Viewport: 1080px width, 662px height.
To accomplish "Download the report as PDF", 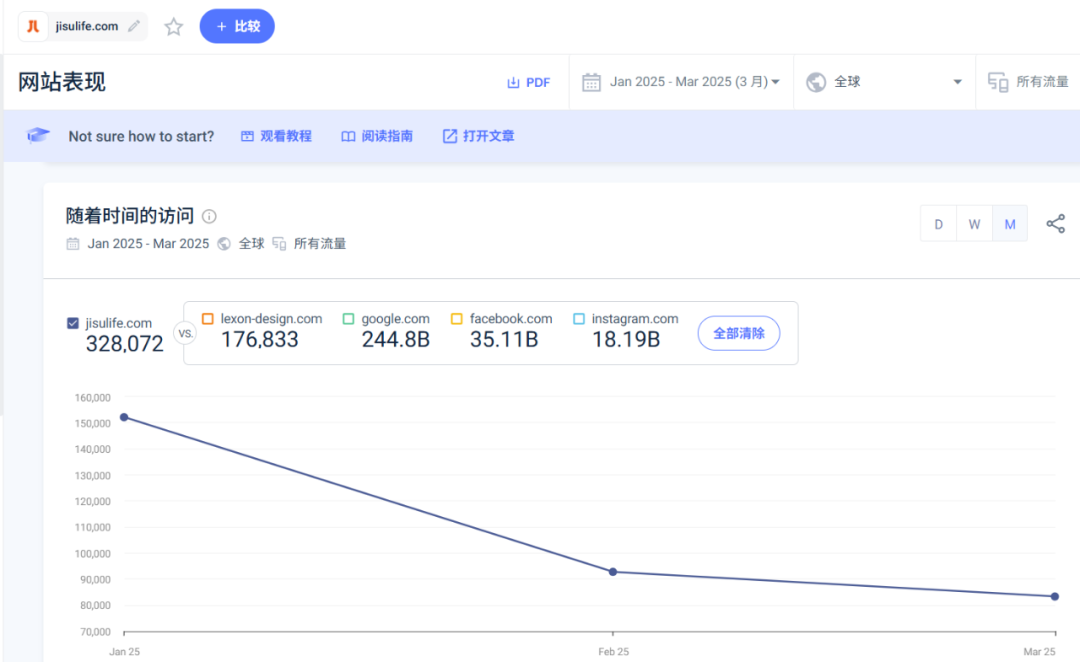I will (529, 83).
